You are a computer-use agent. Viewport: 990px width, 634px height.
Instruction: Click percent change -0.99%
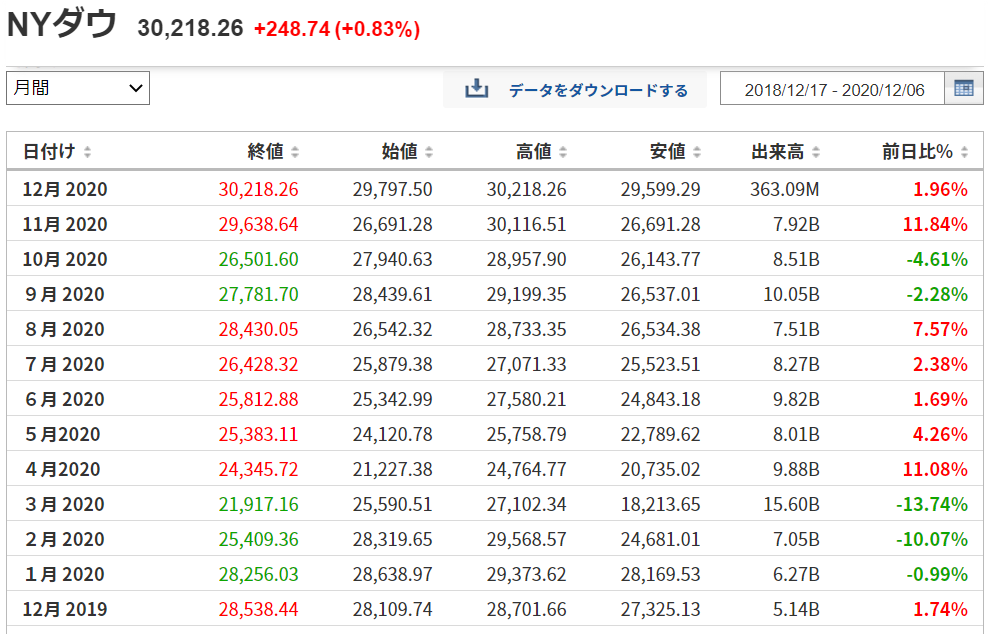pyautogui.click(x=937, y=575)
